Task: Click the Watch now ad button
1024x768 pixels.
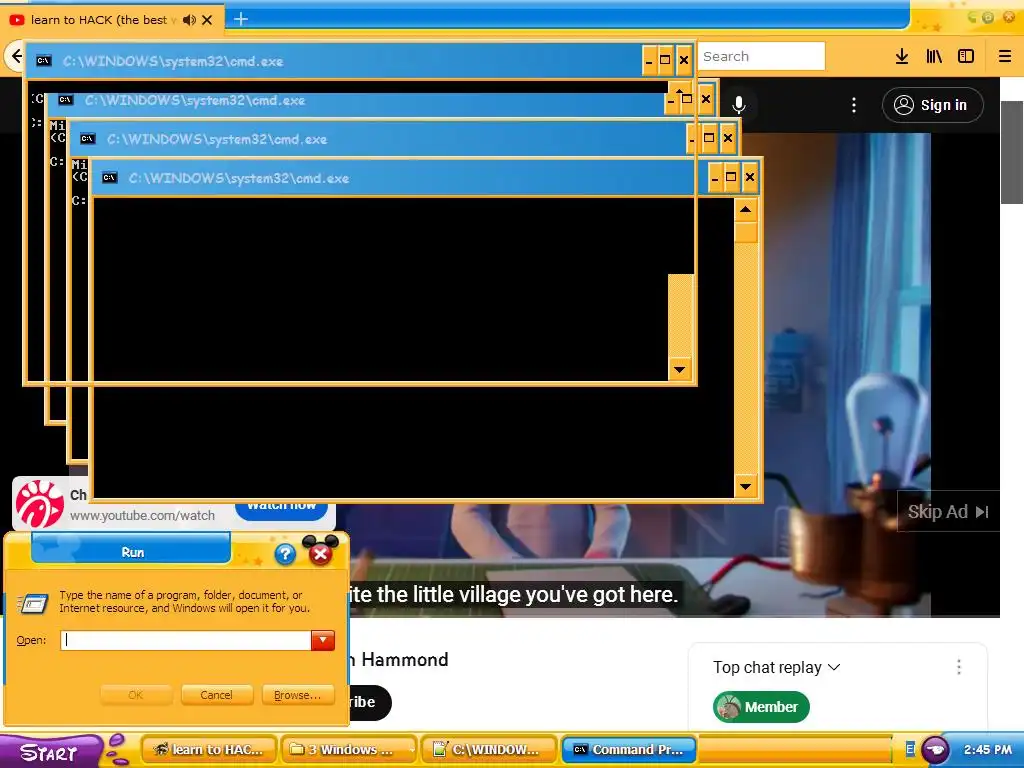Action: [281, 510]
